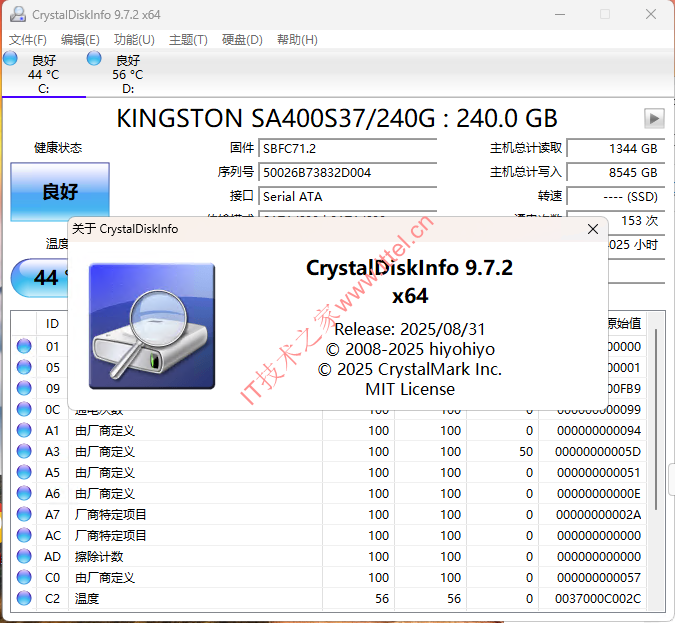Click status orb for attribute A3

point(24,451)
